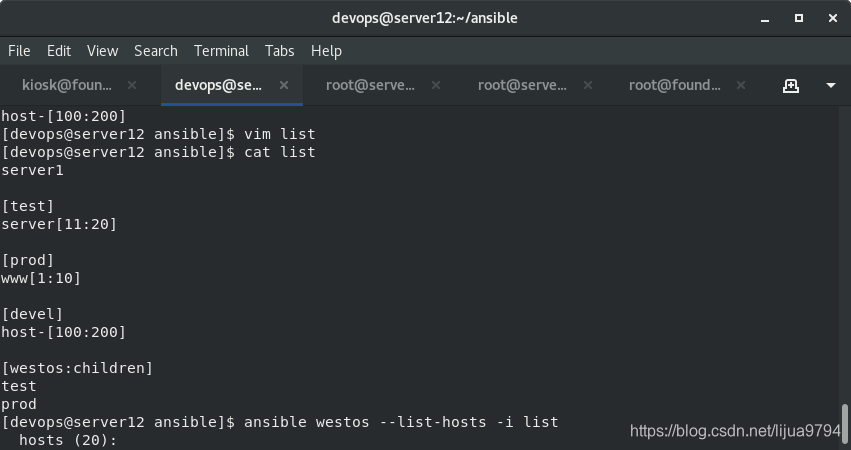Open the Edit menu

(x=59, y=51)
